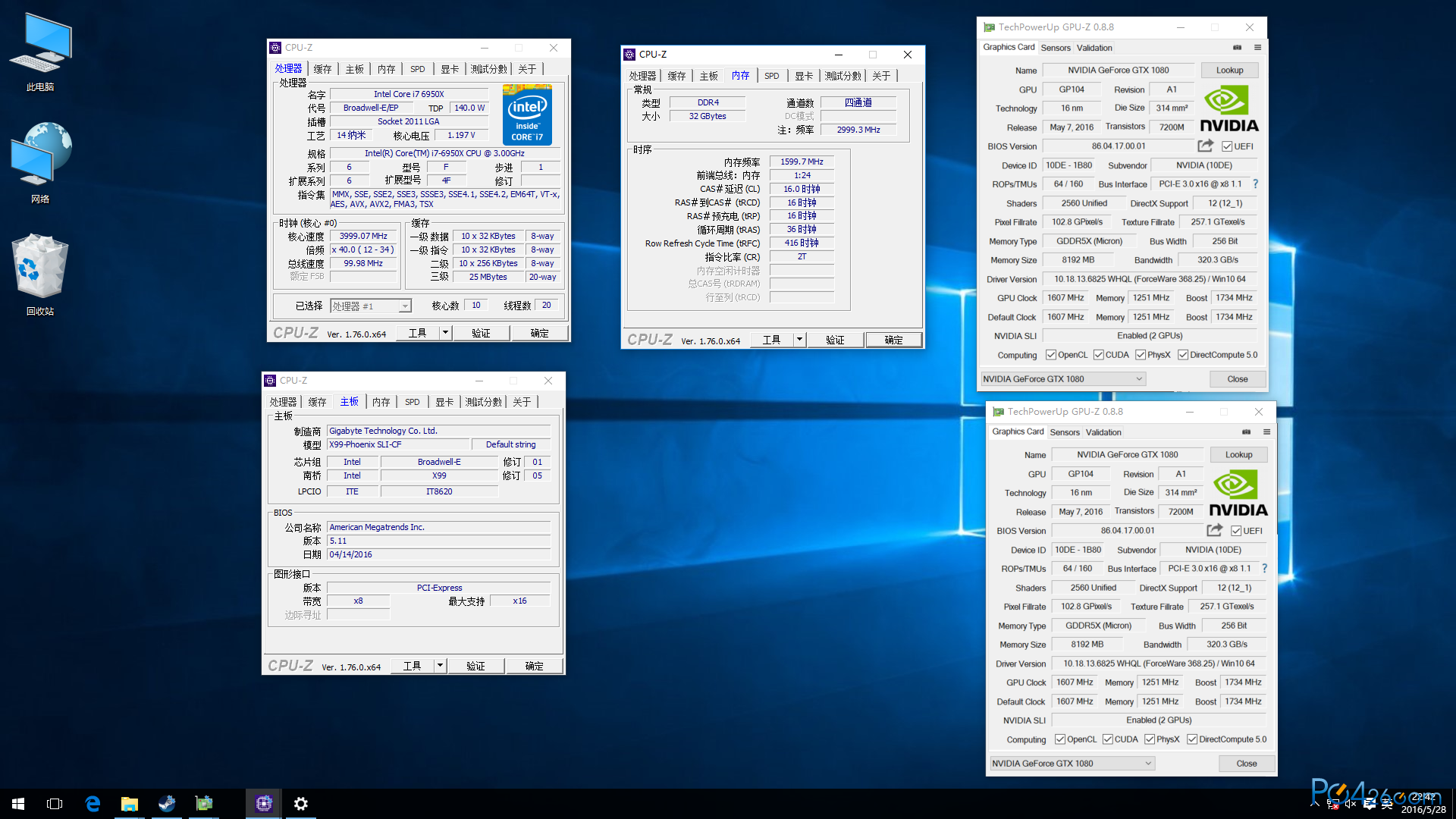1456x819 pixels.
Task: Click Lookup button in upper GPU-Z
Action: point(1229,70)
